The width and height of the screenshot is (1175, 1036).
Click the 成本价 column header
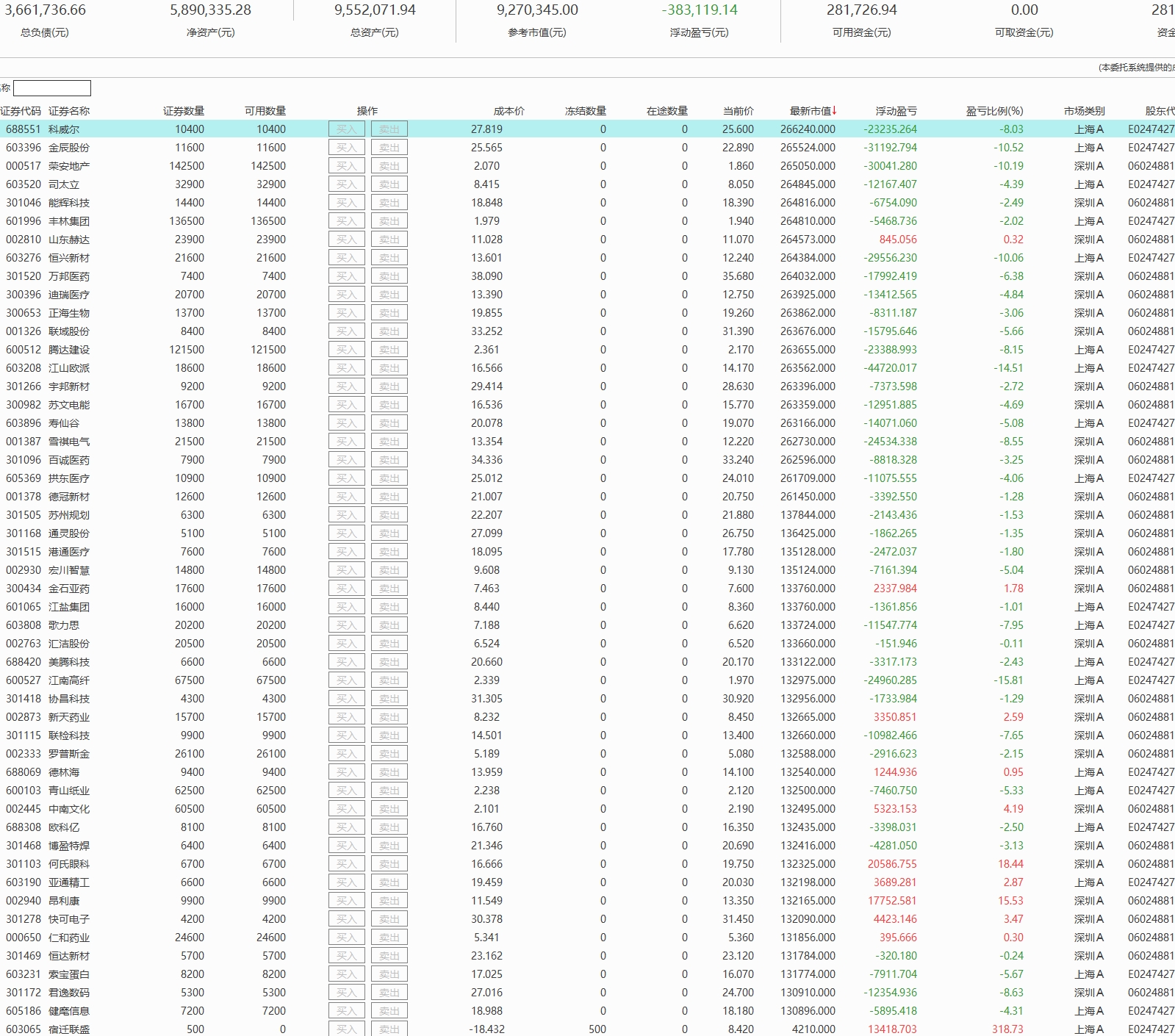click(509, 111)
